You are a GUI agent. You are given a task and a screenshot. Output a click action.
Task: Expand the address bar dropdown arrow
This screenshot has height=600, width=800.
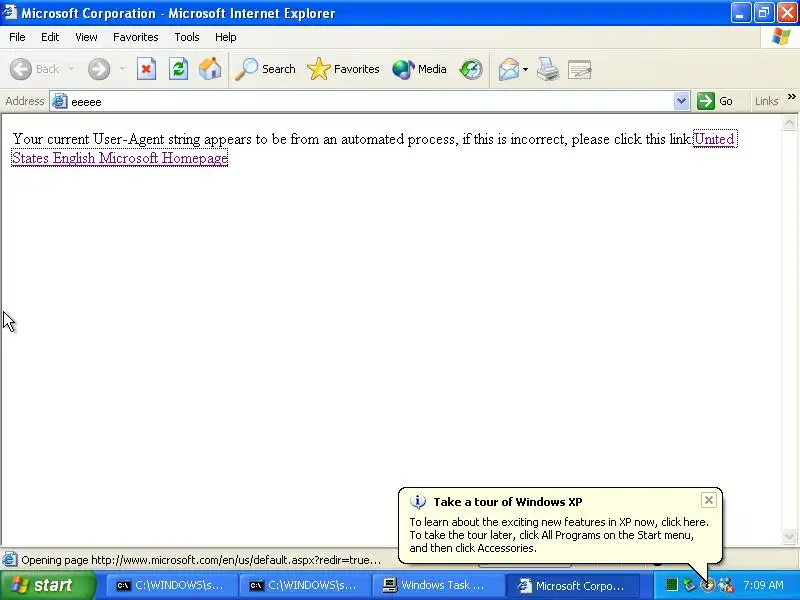(x=681, y=101)
